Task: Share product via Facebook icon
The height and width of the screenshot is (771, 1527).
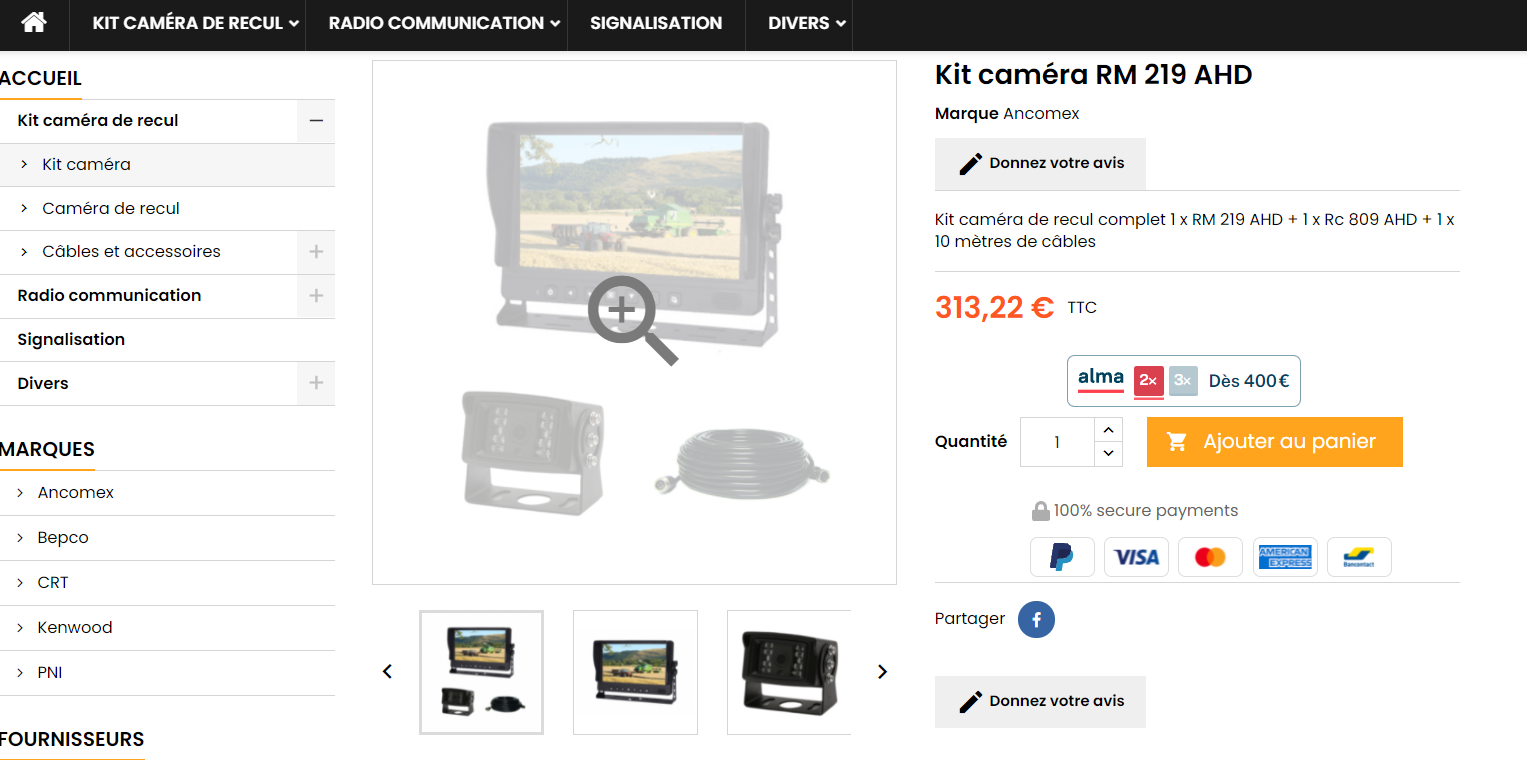Action: coord(1036,620)
